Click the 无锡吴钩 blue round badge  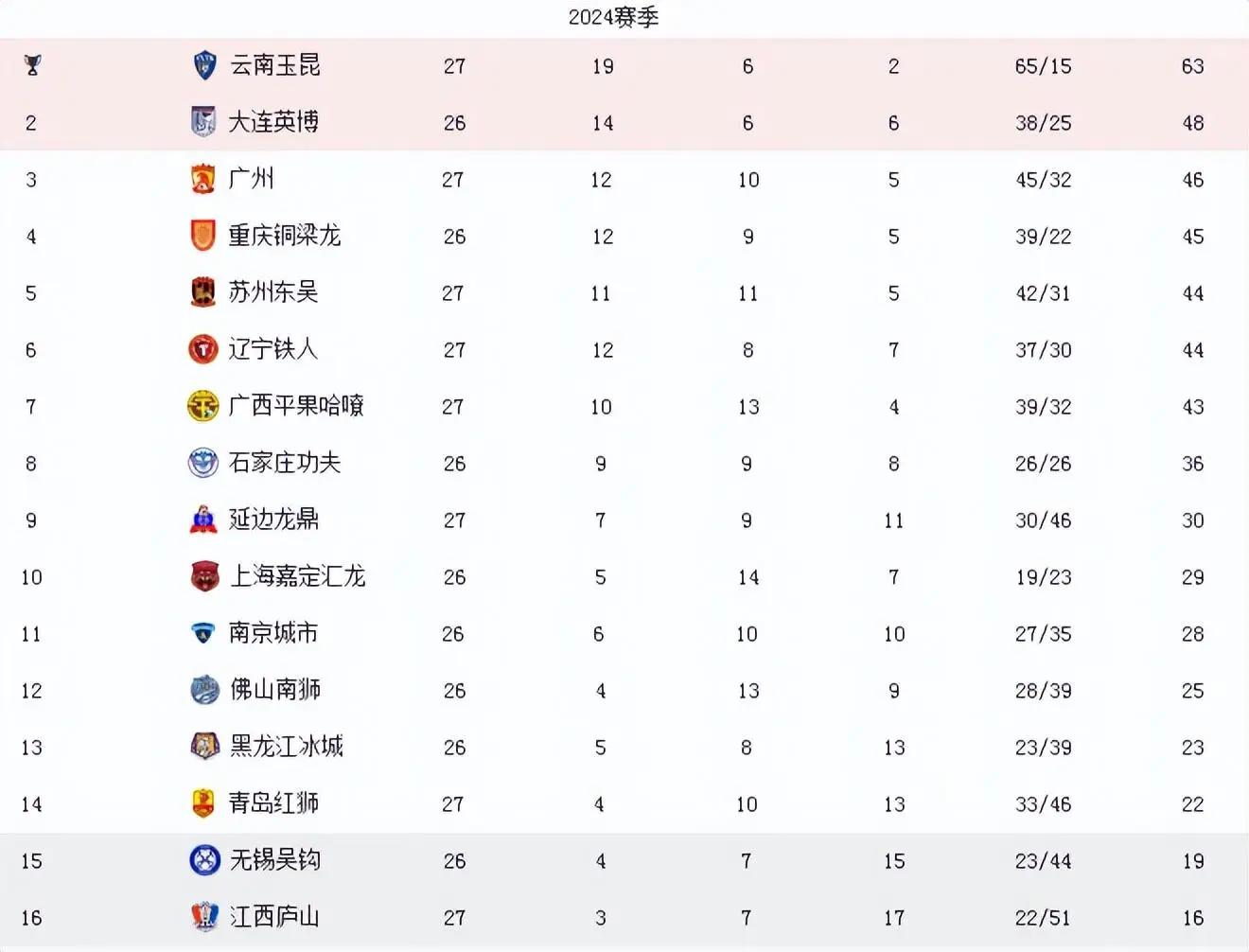point(205,860)
